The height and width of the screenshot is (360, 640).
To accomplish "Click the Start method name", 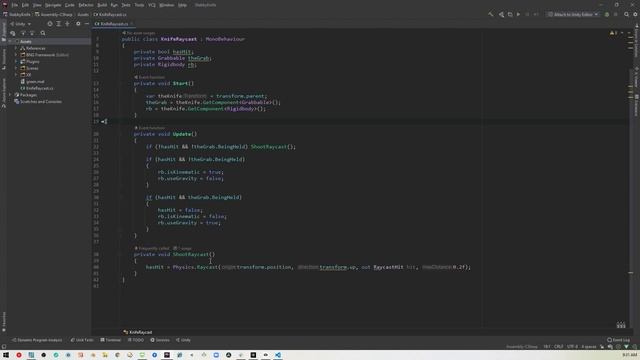I will 180,83.
